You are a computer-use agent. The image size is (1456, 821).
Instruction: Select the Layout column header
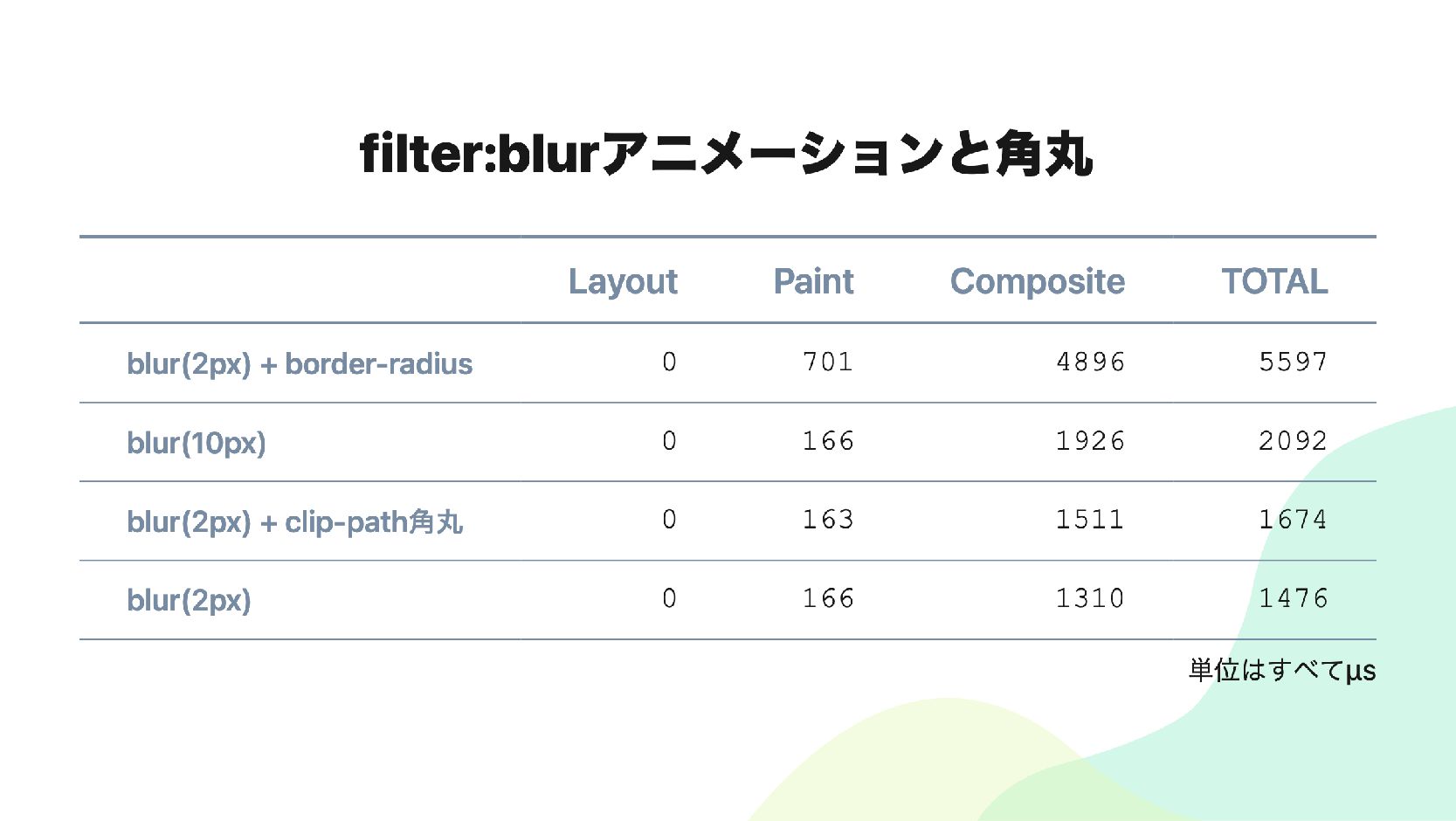[x=623, y=281]
